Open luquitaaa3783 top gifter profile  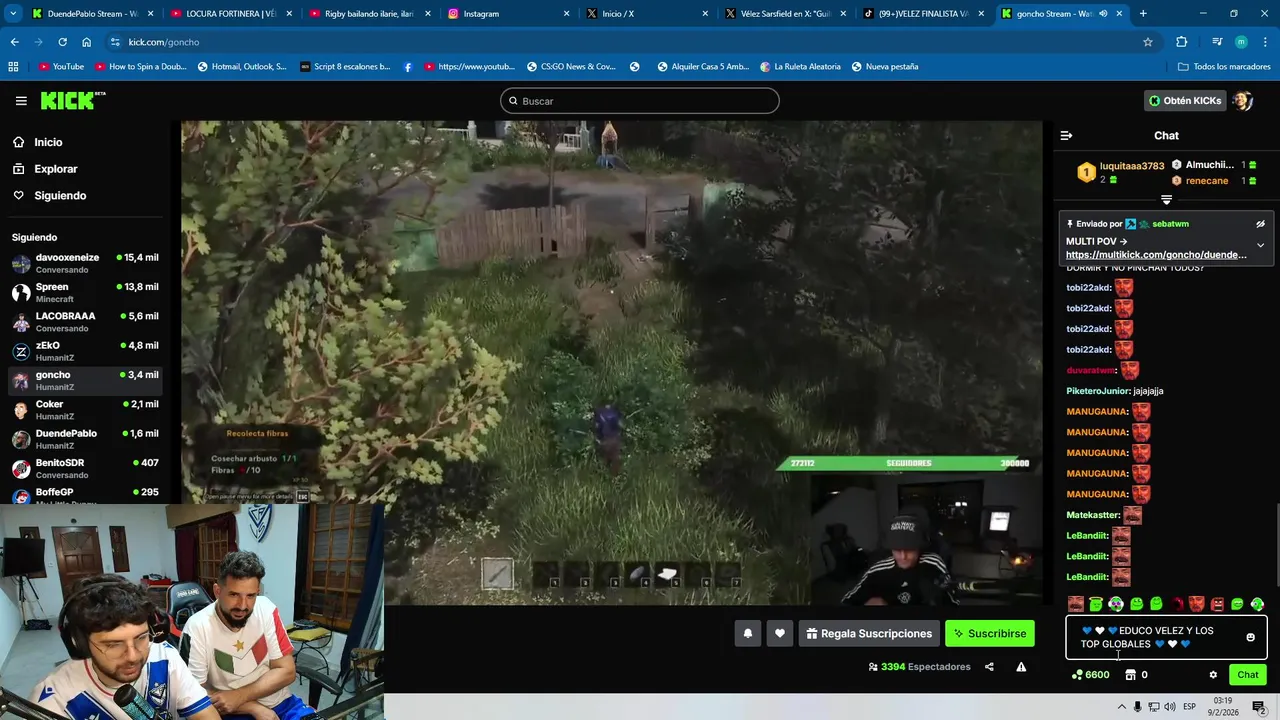click(1132, 166)
